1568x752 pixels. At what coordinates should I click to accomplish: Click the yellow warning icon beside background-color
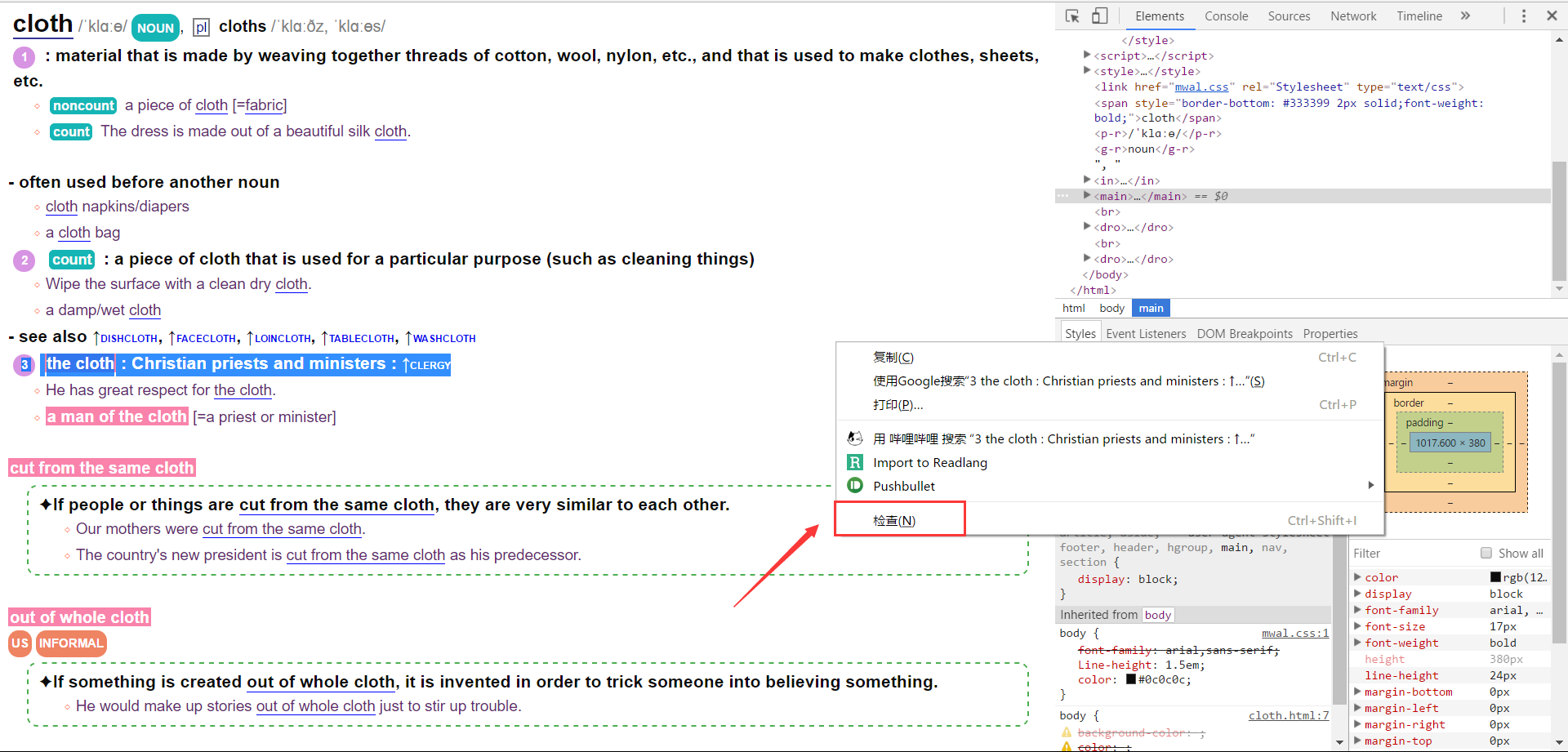pos(1066,732)
